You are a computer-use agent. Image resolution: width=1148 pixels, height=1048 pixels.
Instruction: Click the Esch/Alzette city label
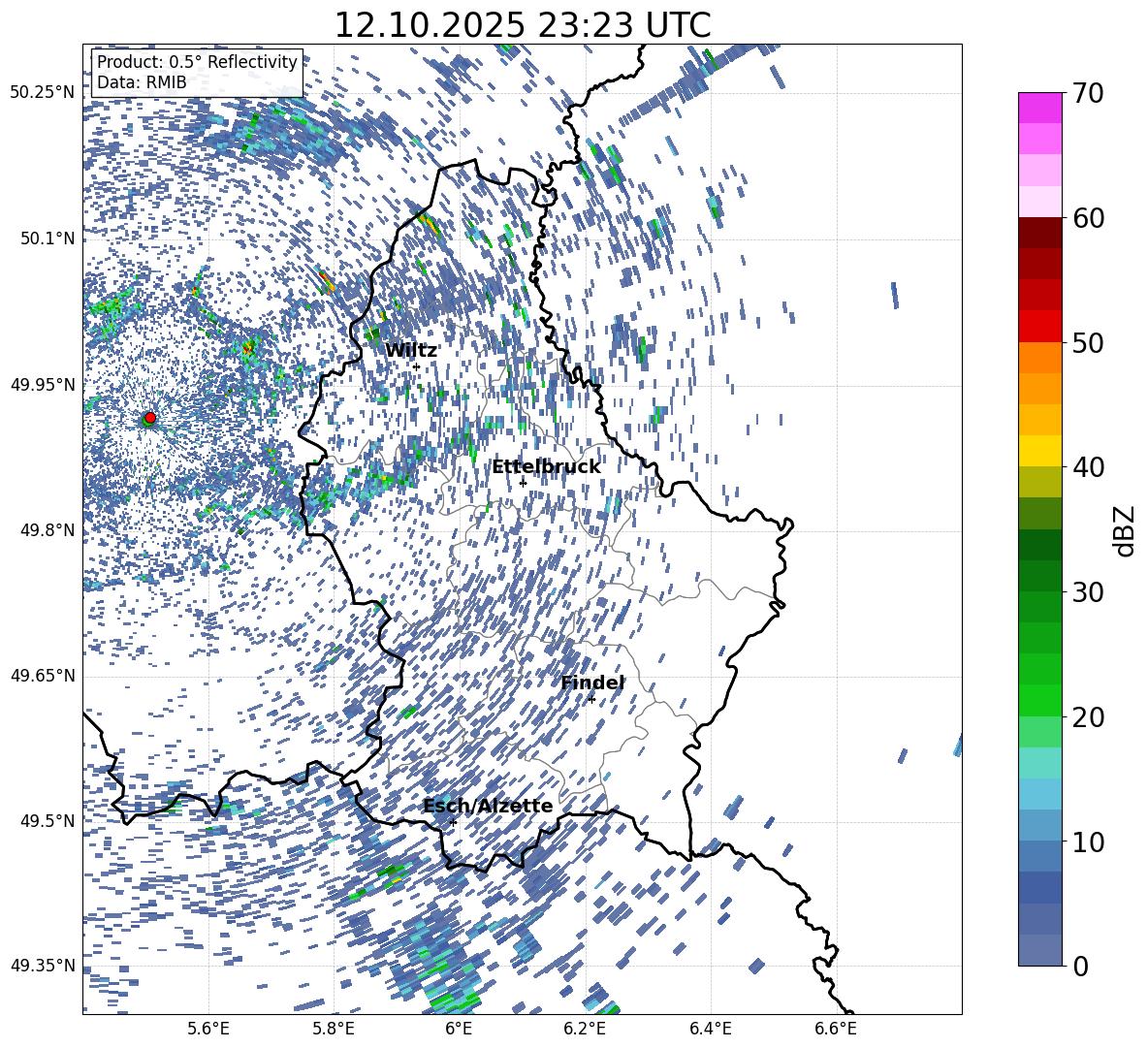coord(488,807)
